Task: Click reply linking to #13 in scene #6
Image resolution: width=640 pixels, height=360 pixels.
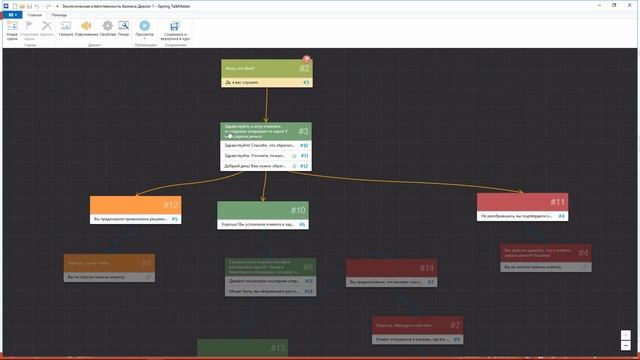Action: (271, 281)
